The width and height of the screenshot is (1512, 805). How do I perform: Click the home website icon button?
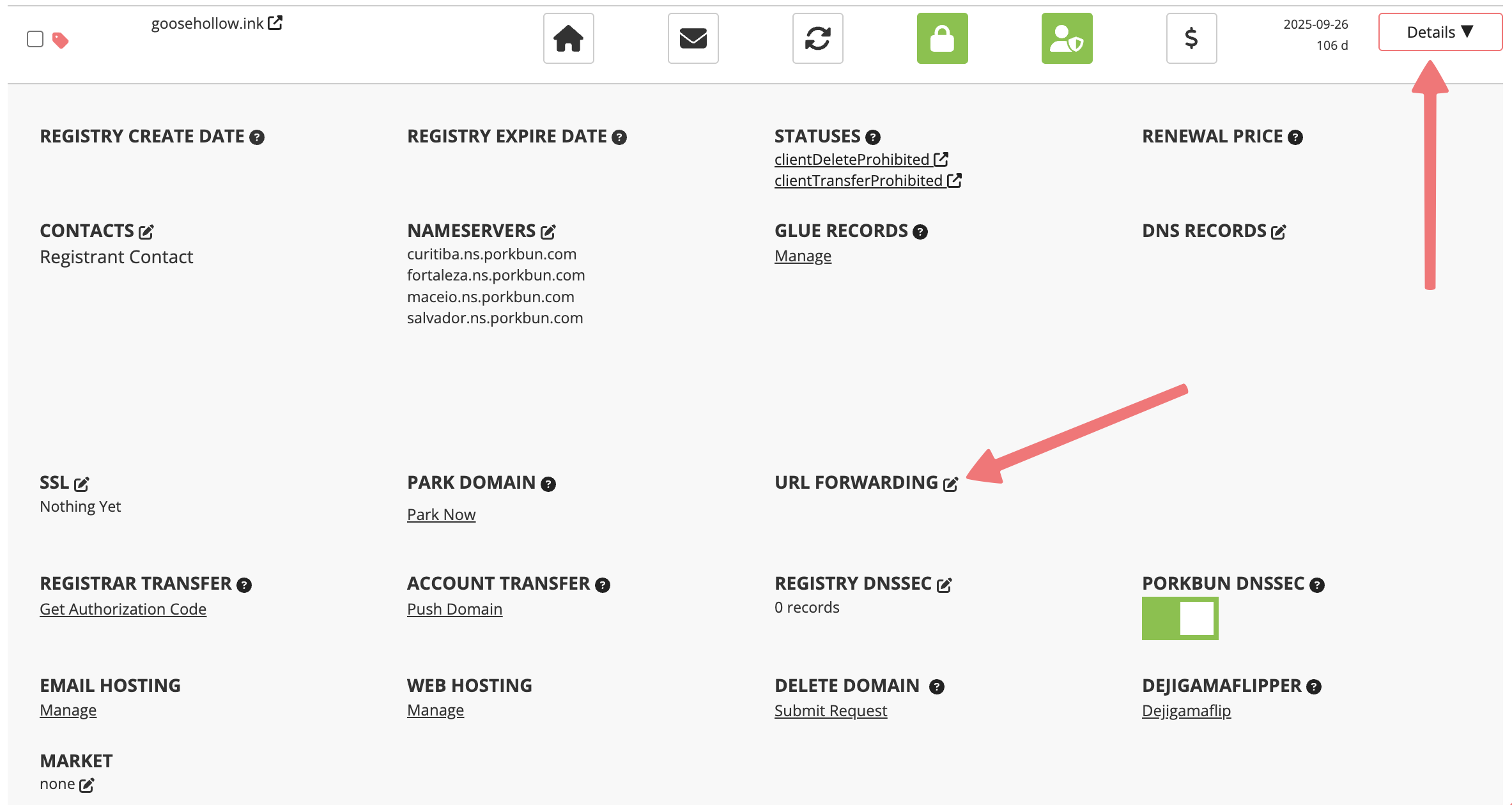point(568,38)
